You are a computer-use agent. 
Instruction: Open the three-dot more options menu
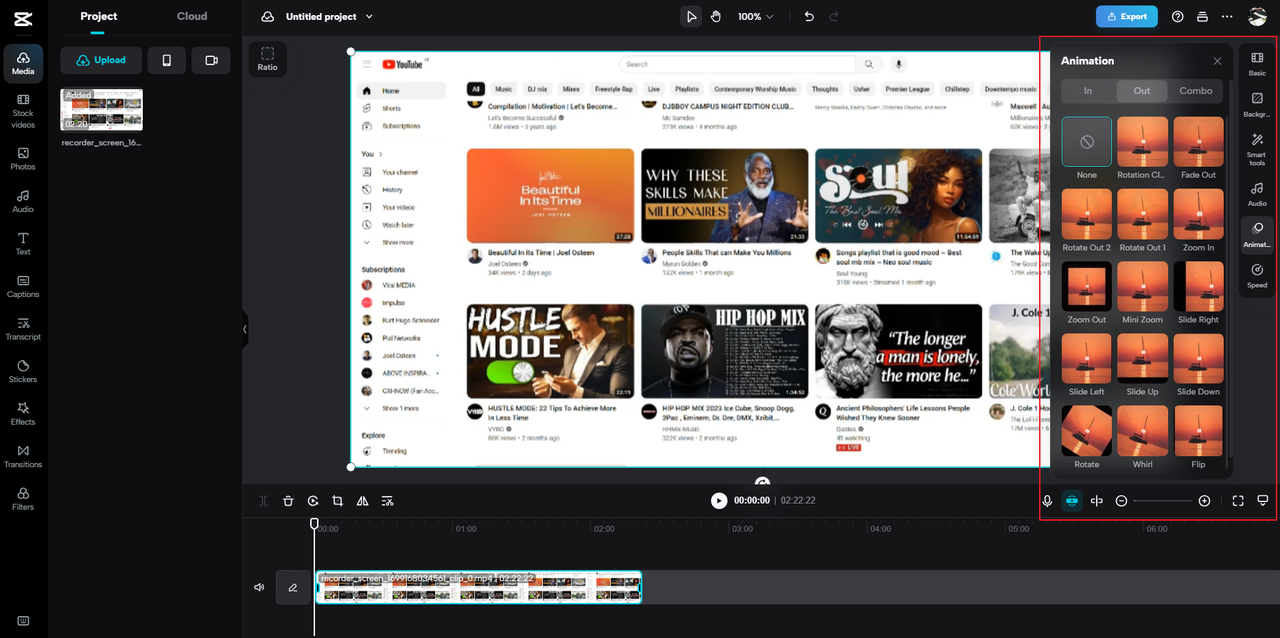[x=1227, y=16]
